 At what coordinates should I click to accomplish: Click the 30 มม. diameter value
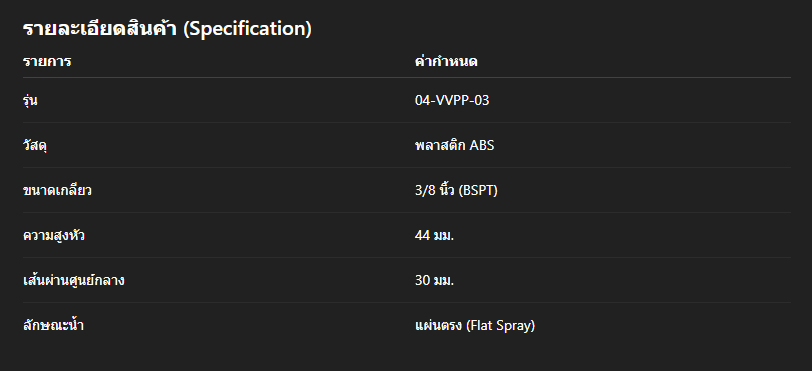[x=434, y=280]
